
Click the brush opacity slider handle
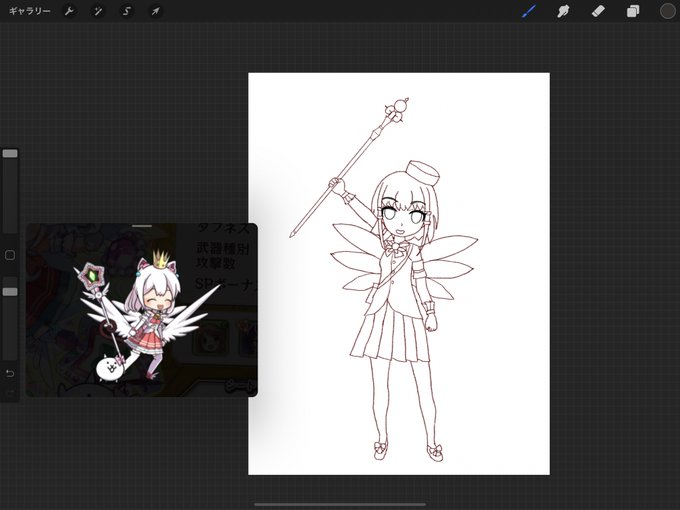[10, 291]
